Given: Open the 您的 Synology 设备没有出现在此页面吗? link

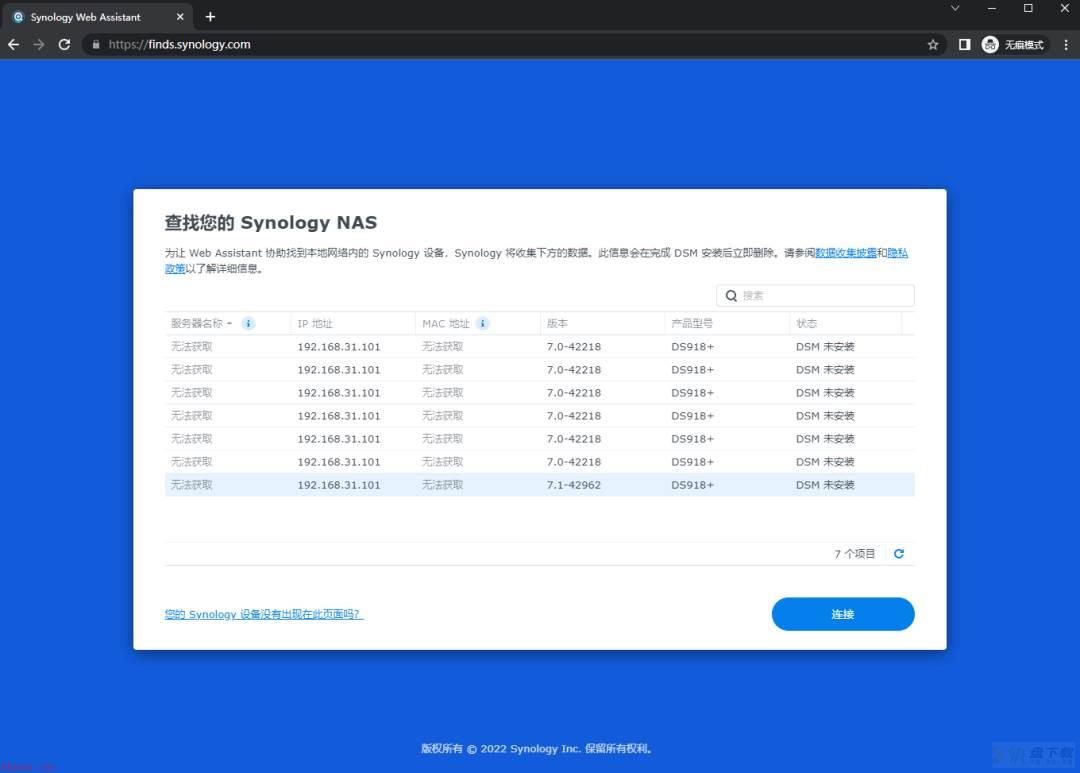Looking at the screenshot, I should [x=264, y=614].
